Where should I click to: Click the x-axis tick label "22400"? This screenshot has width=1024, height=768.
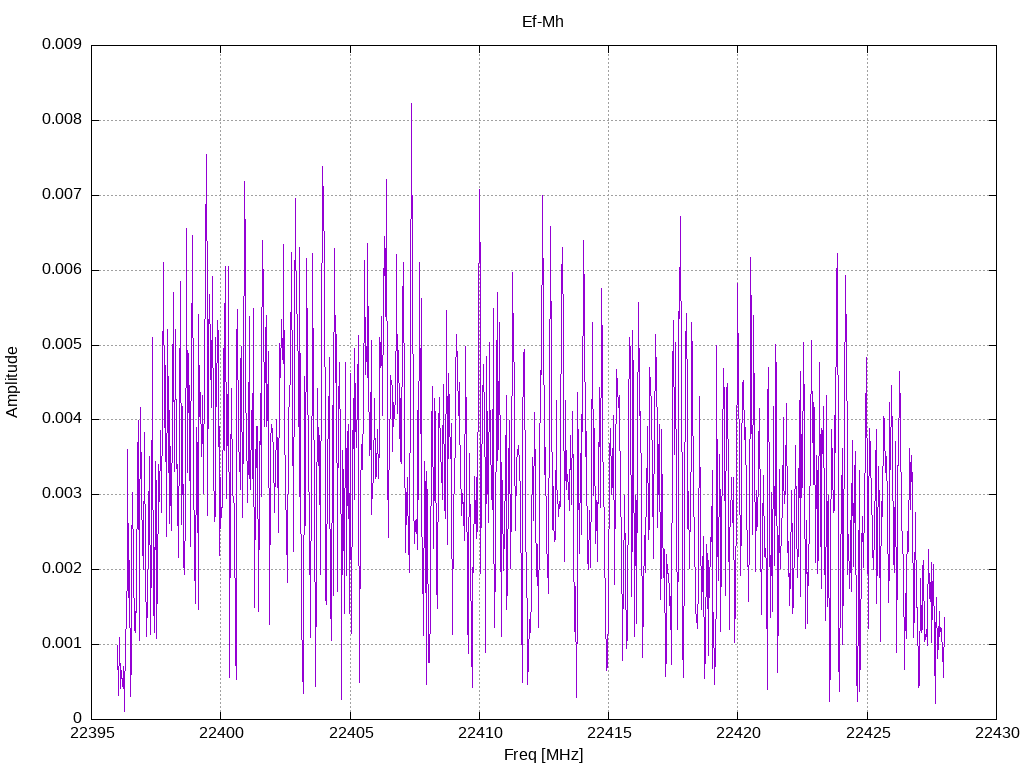221,733
